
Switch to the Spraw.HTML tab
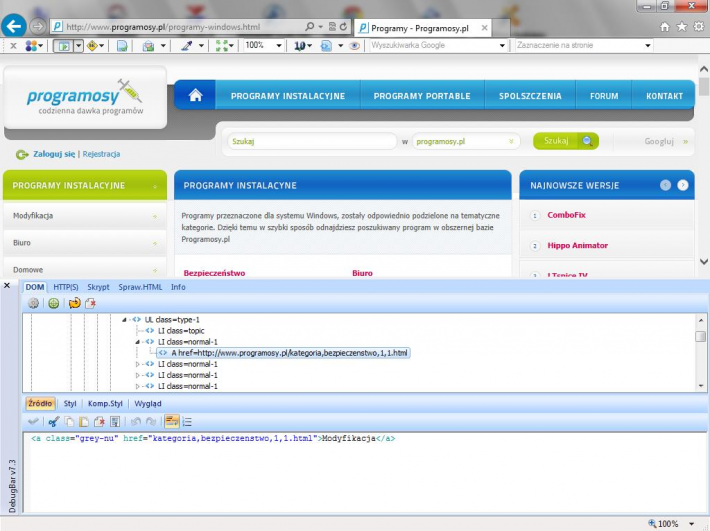click(140, 287)
